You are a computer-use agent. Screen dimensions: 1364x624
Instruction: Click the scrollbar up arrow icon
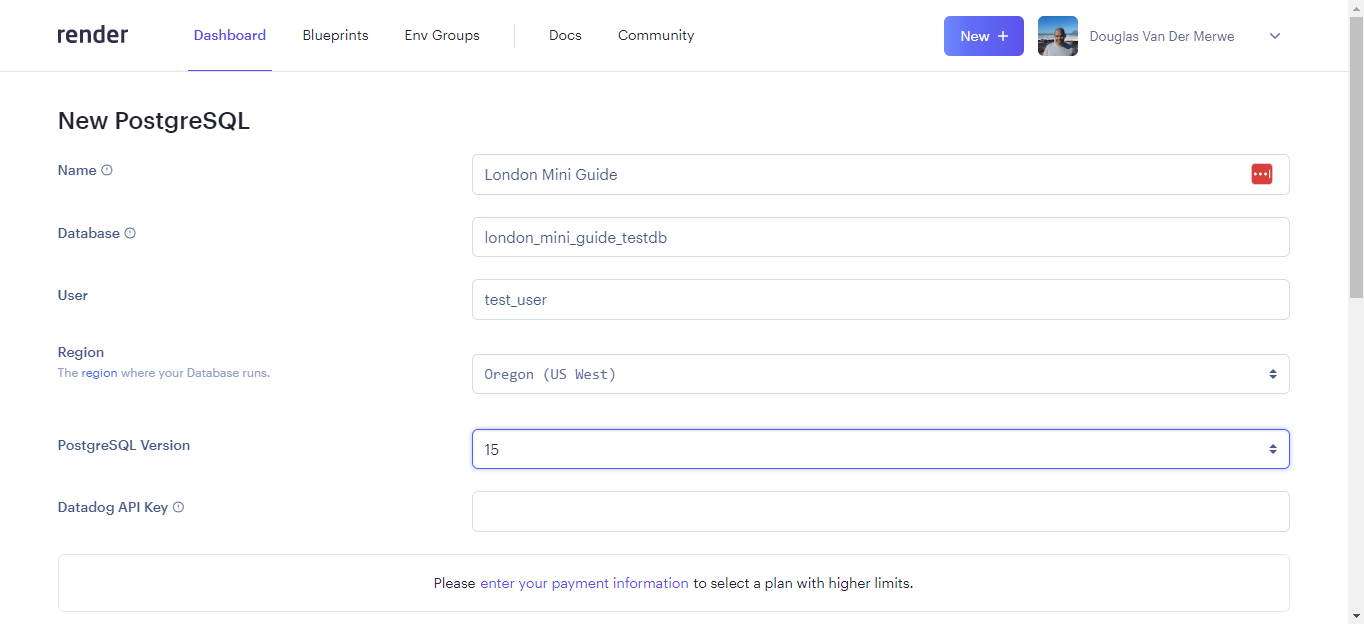tap(1356, 8)
